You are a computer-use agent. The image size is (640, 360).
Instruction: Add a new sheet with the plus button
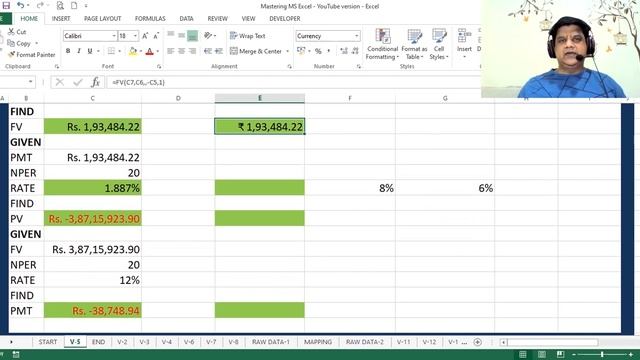pos(477,342)
